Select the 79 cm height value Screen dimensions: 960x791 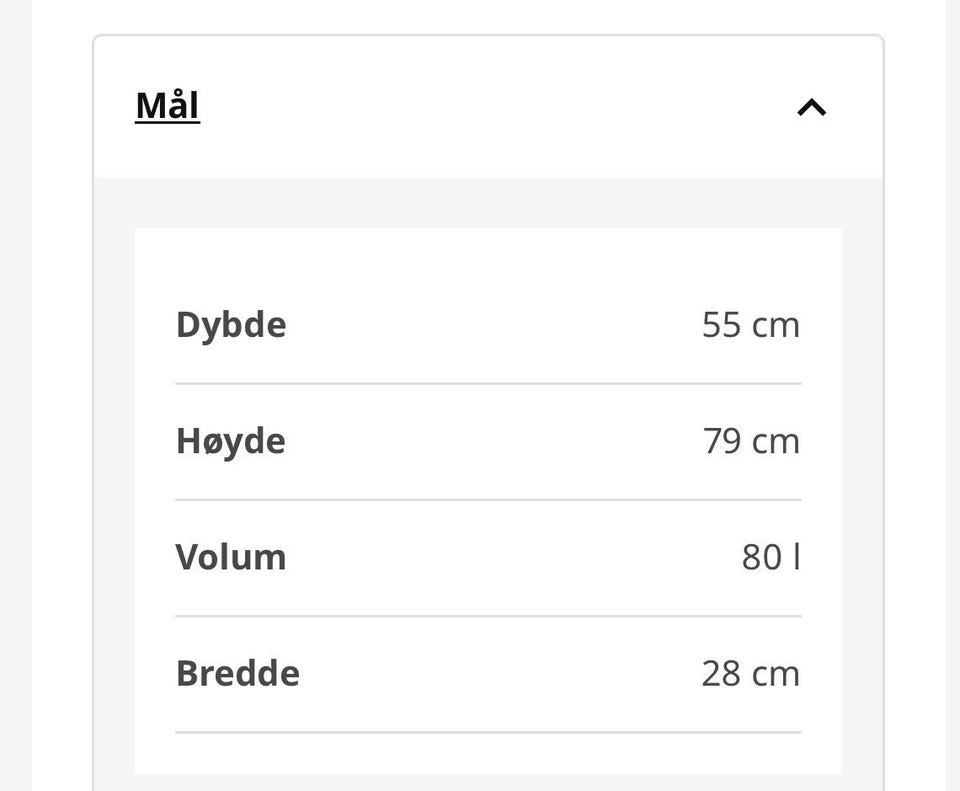coord(751,441)
